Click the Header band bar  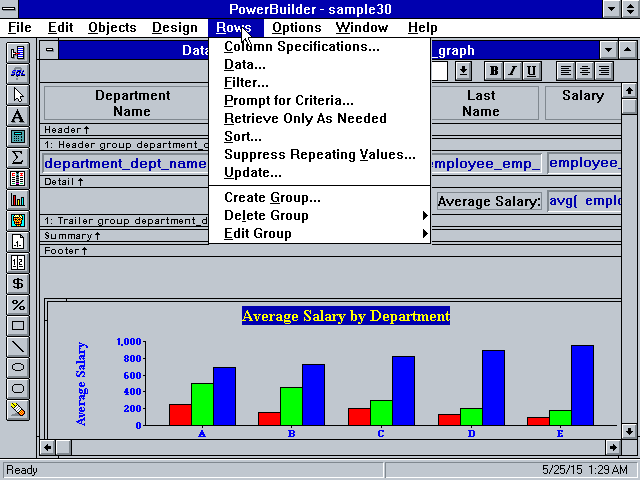(x=124, y=130)
